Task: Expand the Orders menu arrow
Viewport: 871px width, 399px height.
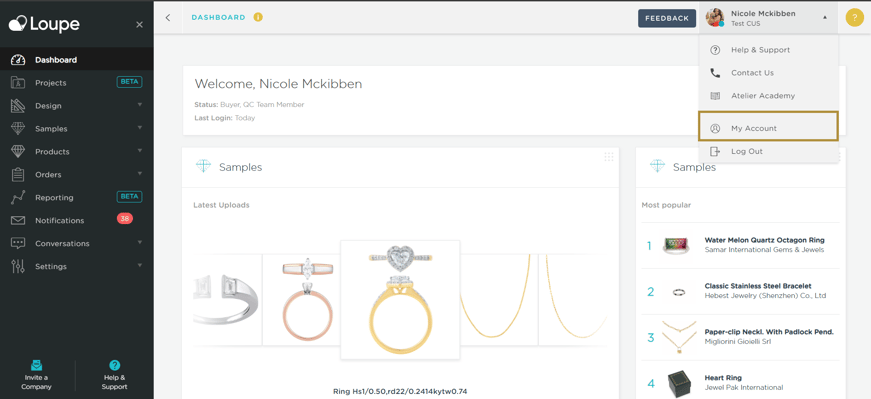Action: click(139, 173)
